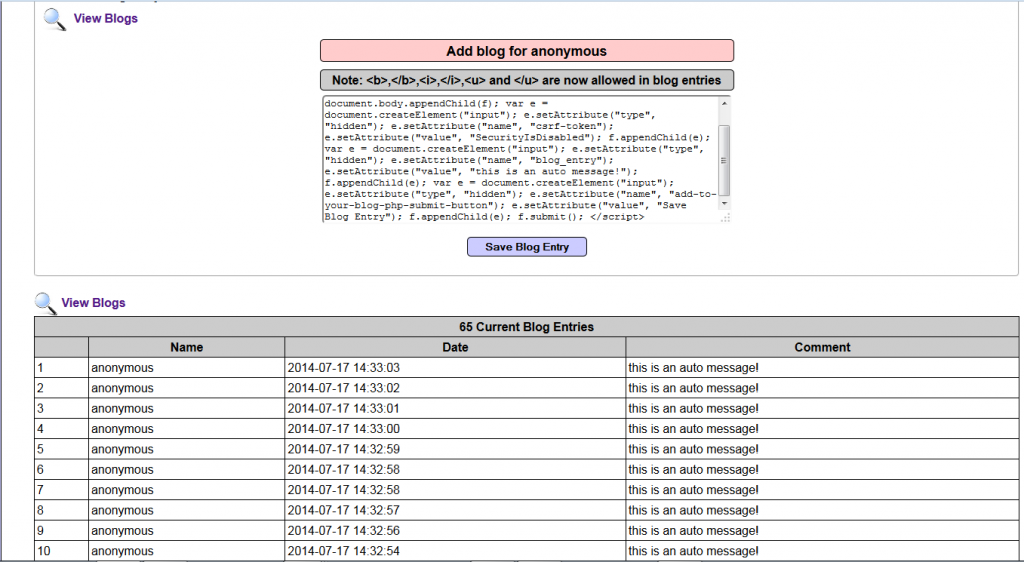Click the textarea scrollbar thumb
Image resolution: width=1024 pixels, height=562 pixels.
coord(724,160)
